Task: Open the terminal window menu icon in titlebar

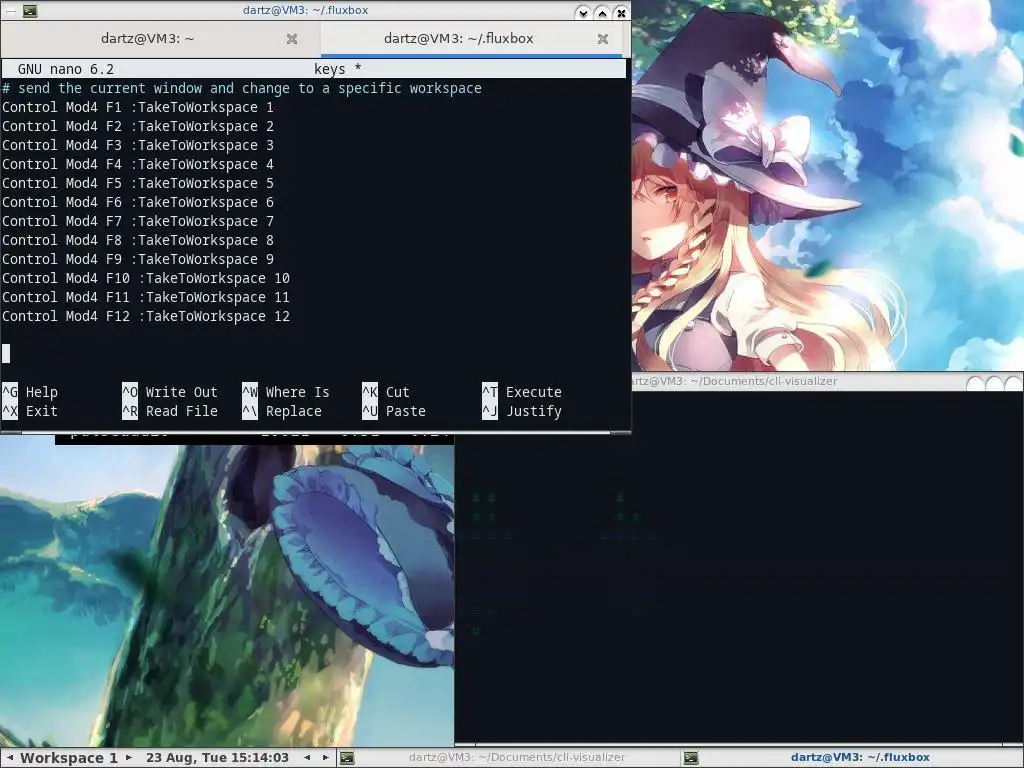Action: (x=30, y=10)
